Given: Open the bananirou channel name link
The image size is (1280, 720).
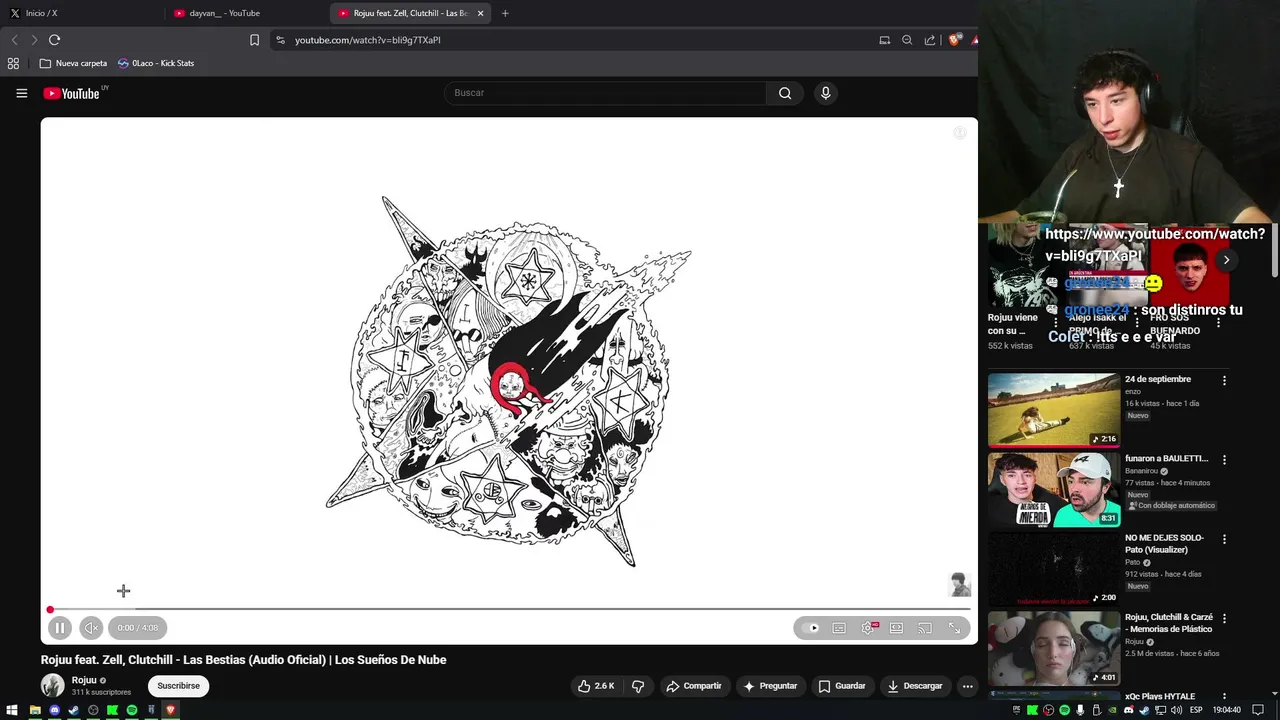Looking at the screenshot, I should click(x=1141, y=471).
